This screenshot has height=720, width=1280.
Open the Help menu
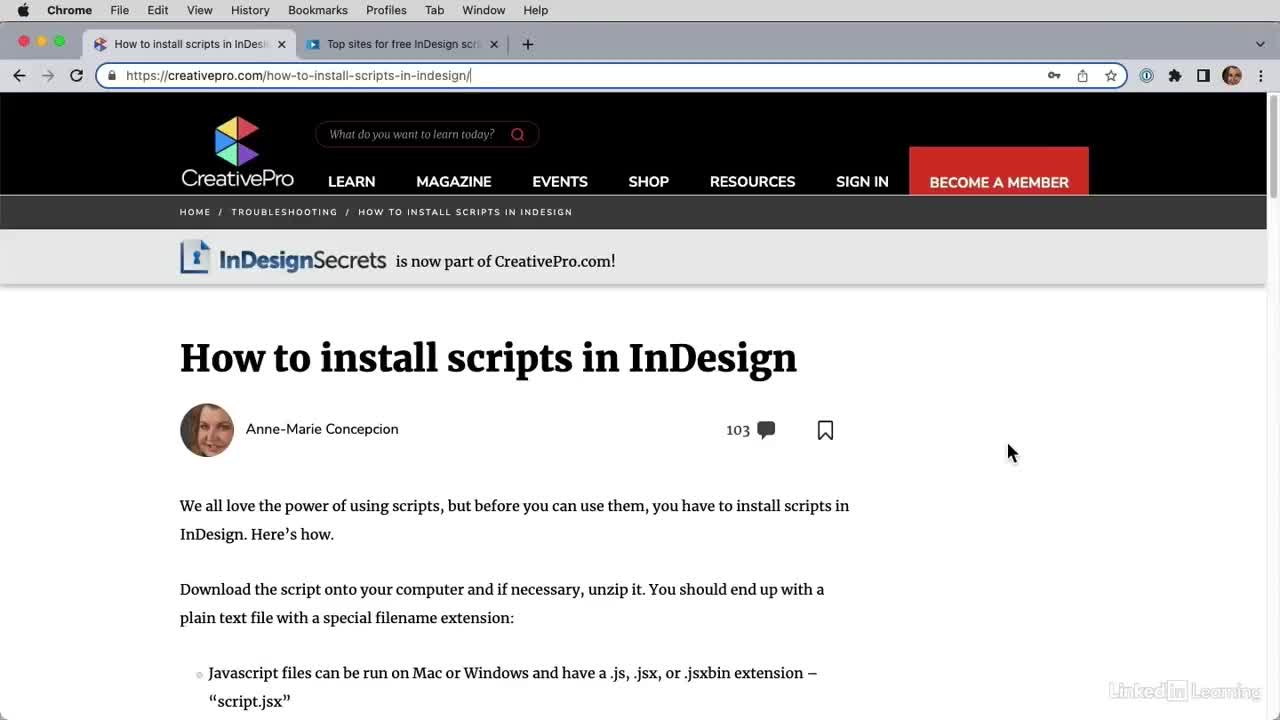[536, 10]
